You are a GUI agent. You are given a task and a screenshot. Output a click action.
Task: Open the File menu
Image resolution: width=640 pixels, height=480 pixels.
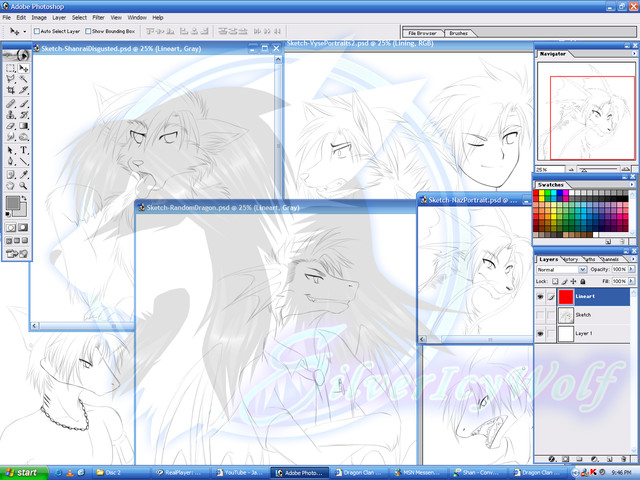(x=7, y=18)
